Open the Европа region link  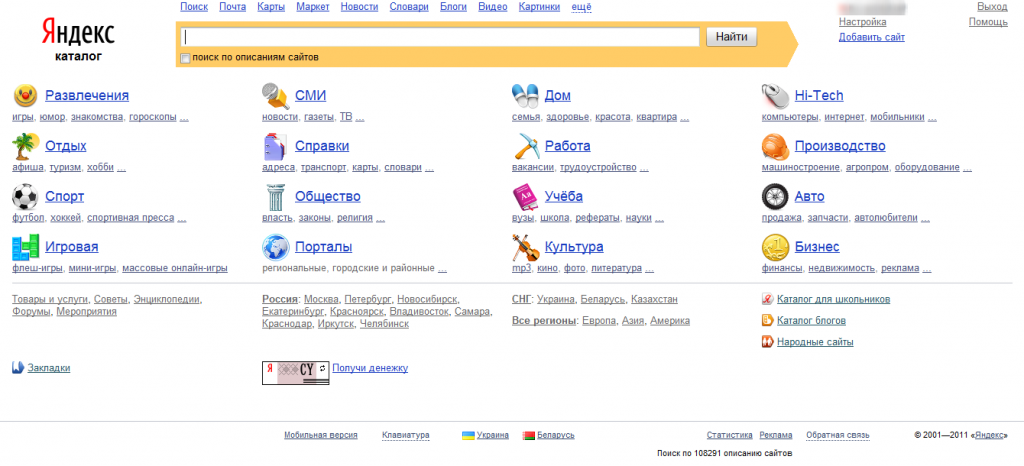pyautogui.click(x=599, y=321)
